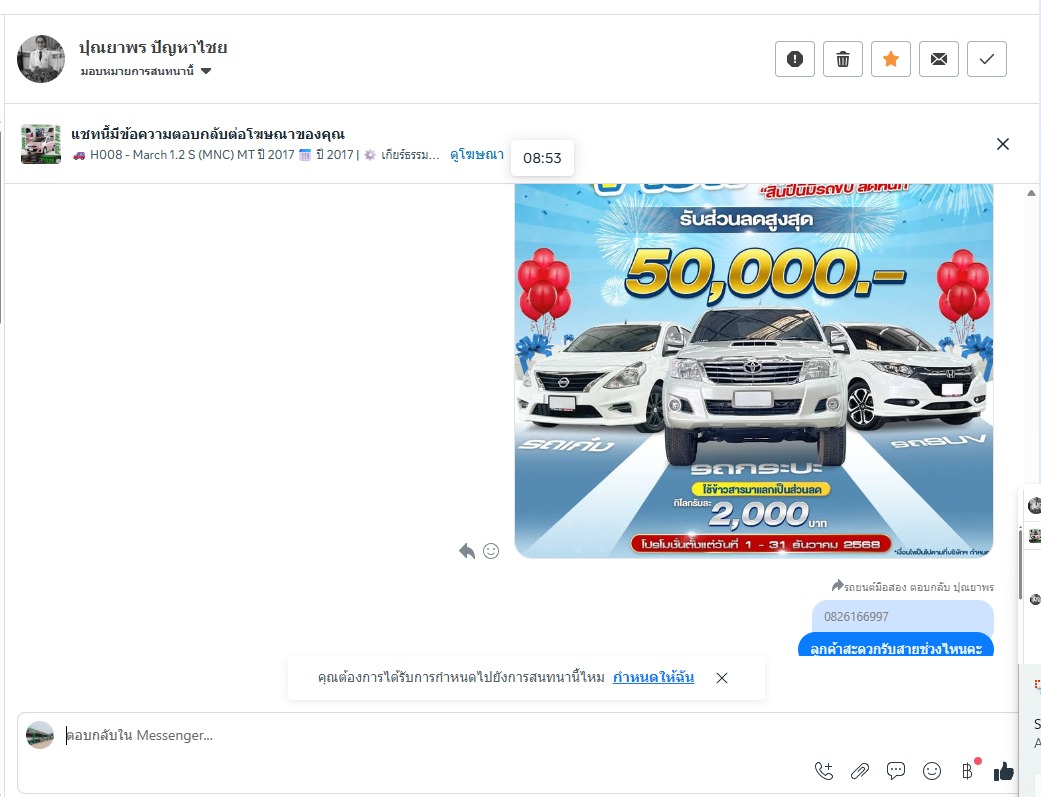Viewport: 1041px width, 797px height.
Task: Toggle the orange star follow-up flag
Action: coord(891,59)
